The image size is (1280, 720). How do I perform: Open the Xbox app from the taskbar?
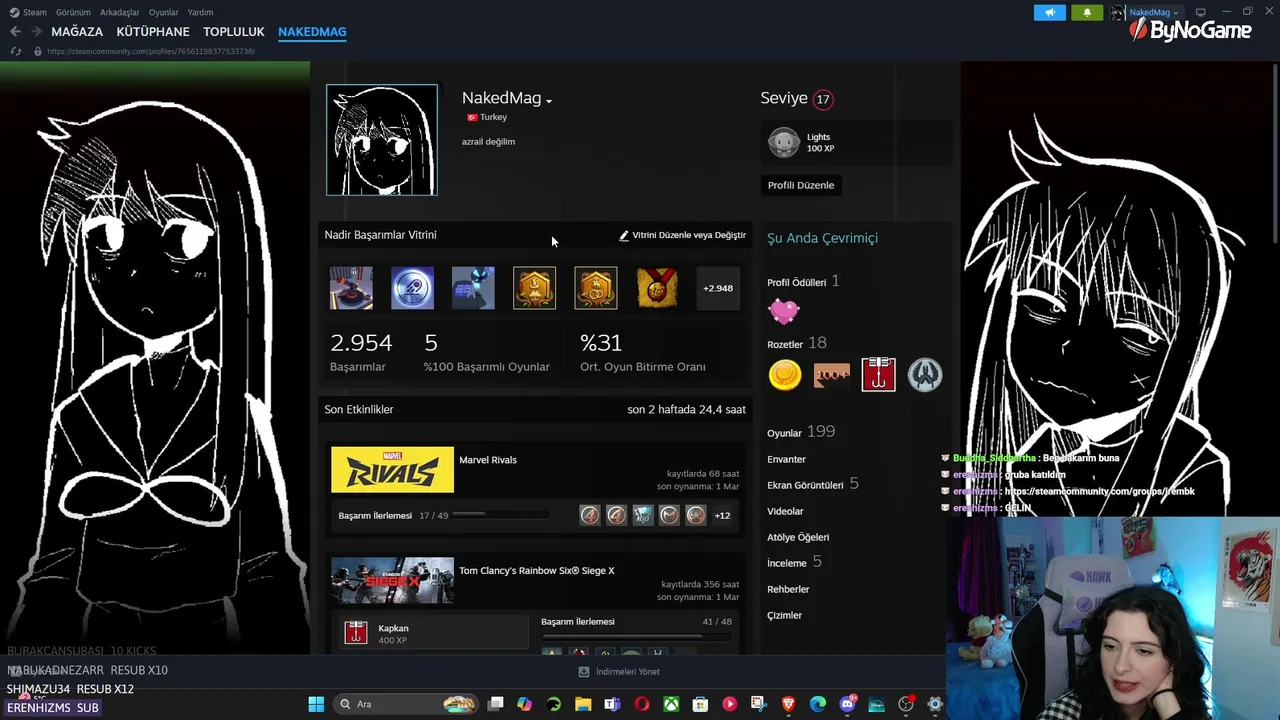pyautogui.click(x=671, y=704)
